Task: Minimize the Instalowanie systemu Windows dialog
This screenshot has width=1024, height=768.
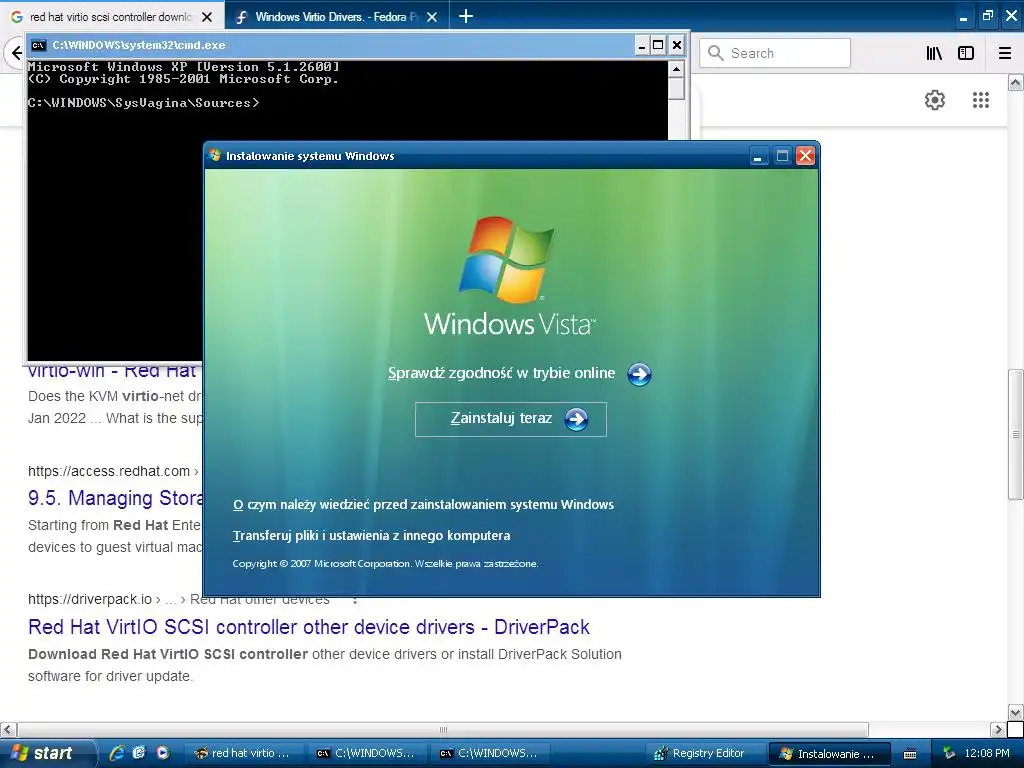Action: tap(758, 156)
